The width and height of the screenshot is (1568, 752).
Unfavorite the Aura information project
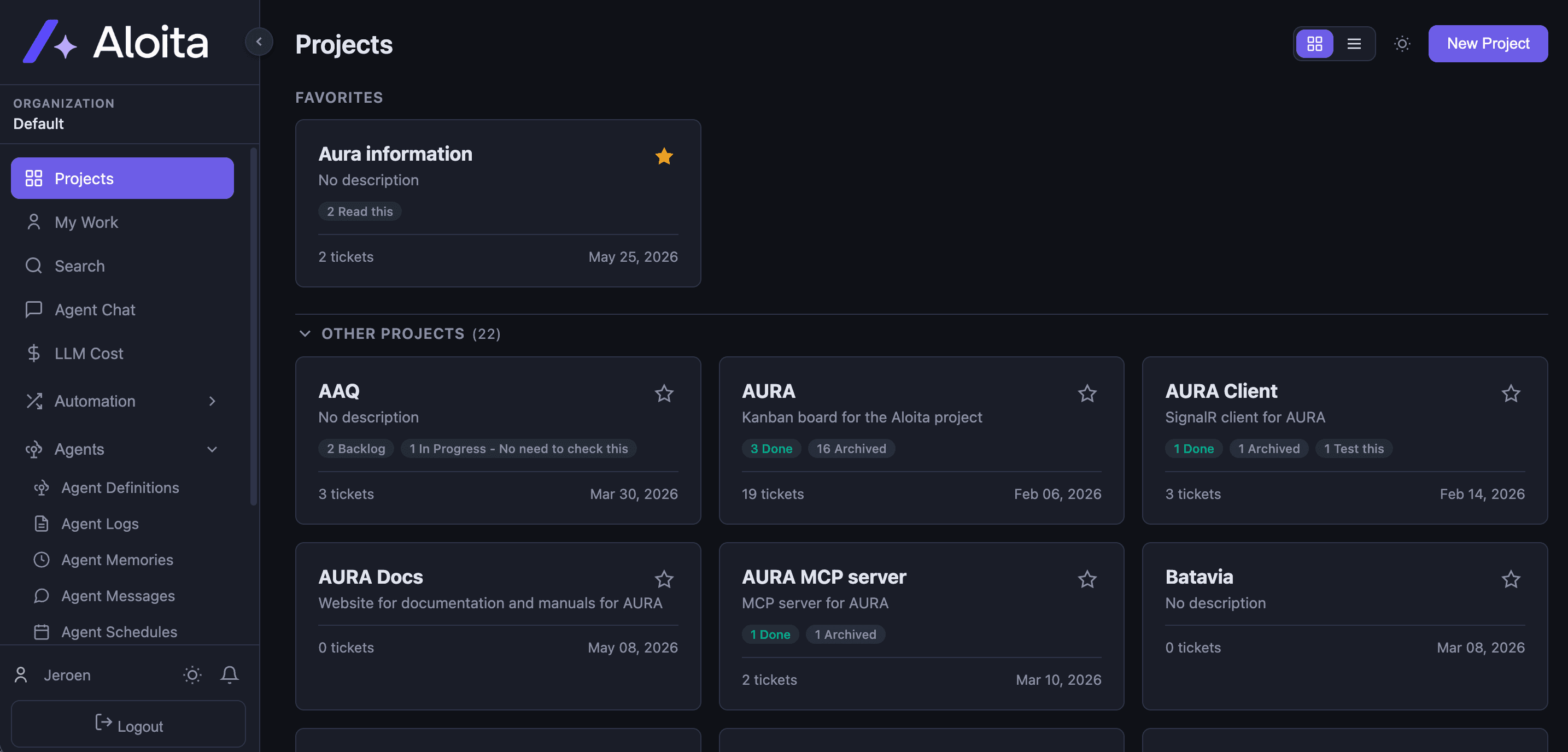(x=664, y=156)
